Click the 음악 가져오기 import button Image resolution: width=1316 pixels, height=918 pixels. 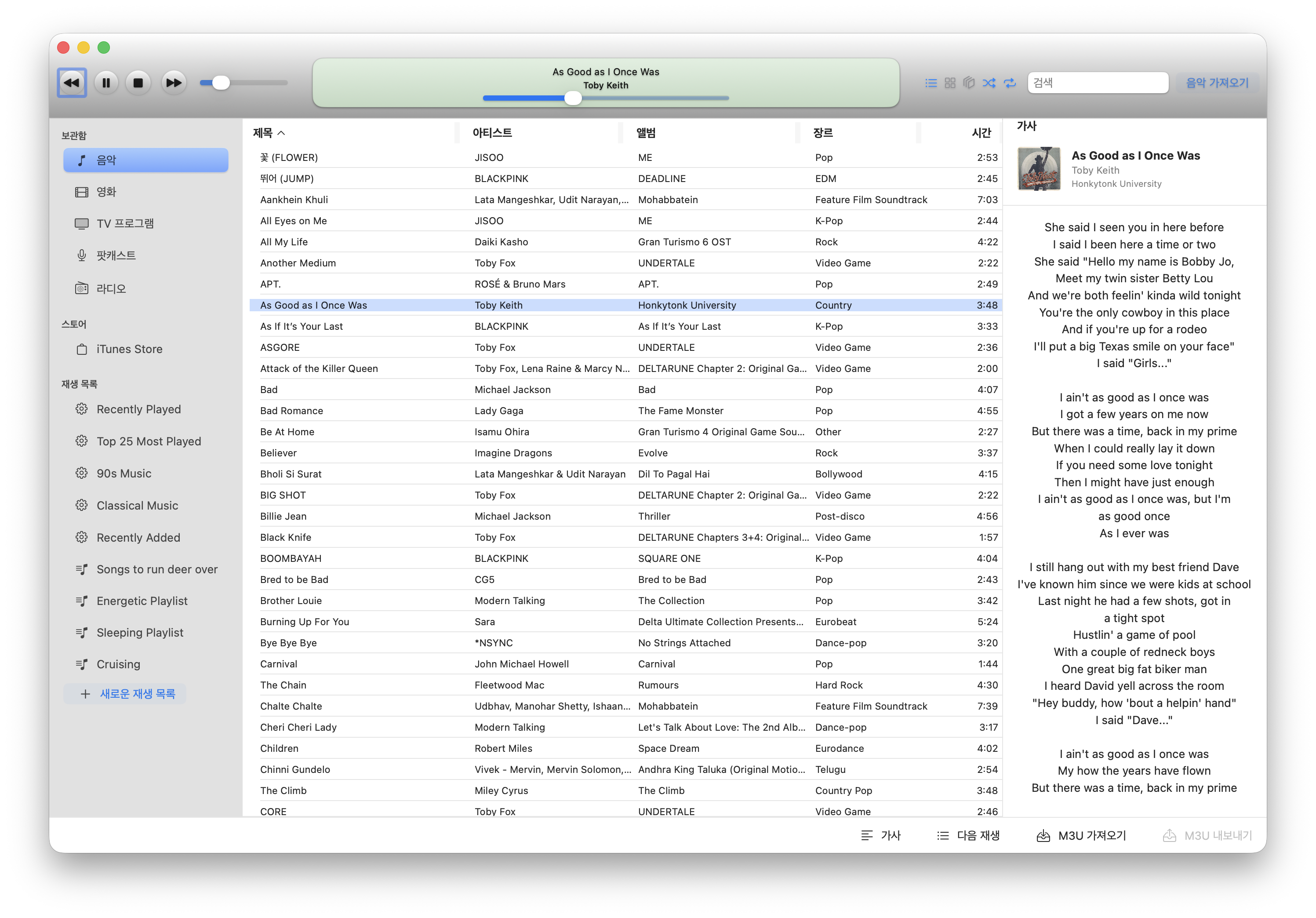coord(1217,83)
